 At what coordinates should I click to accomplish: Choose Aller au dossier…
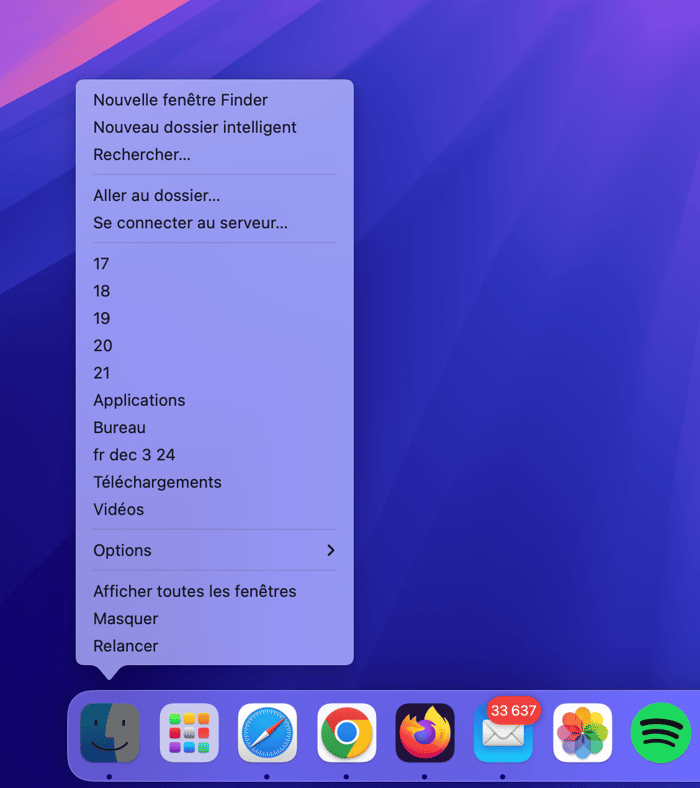click(x=215, y=195)
